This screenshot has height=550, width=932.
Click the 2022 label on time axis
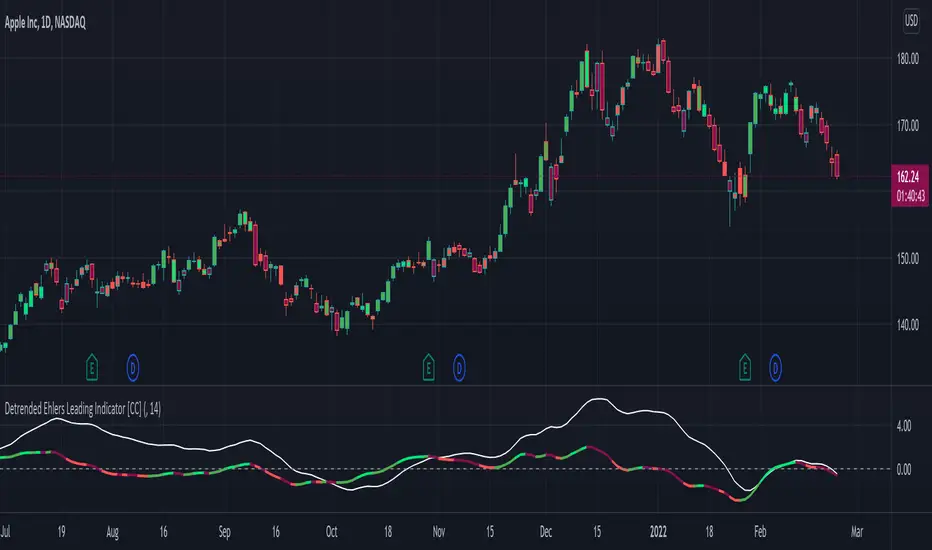(658, 532)
